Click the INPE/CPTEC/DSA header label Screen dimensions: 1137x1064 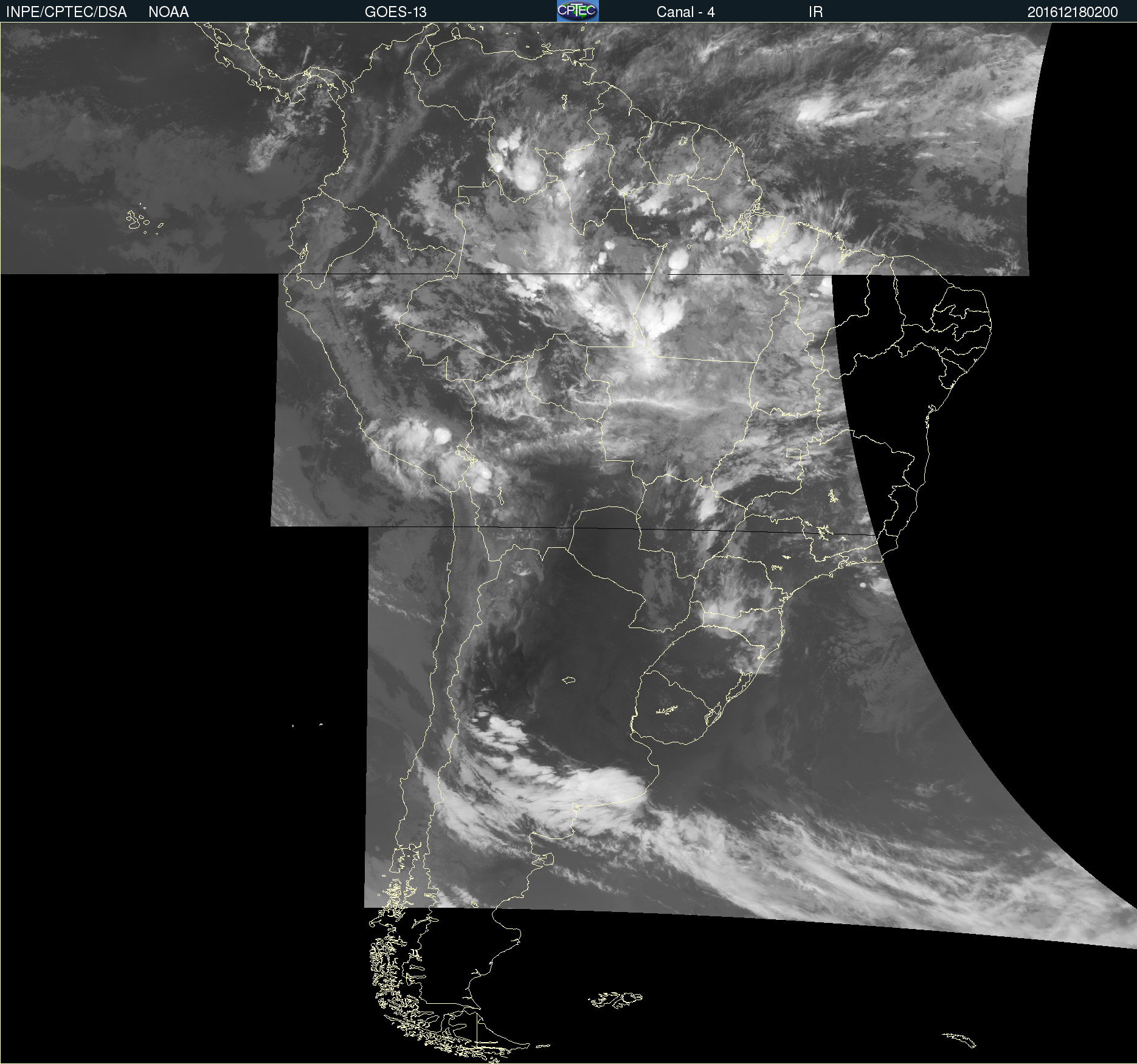[x=66, y=12]
